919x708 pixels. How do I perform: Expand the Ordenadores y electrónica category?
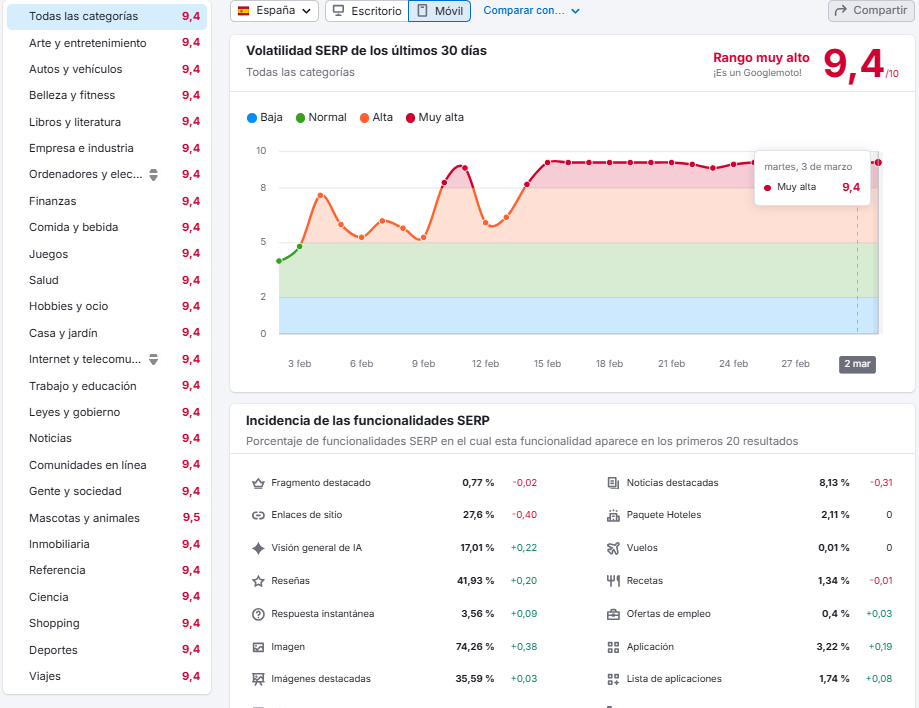(x=153, y=175)
